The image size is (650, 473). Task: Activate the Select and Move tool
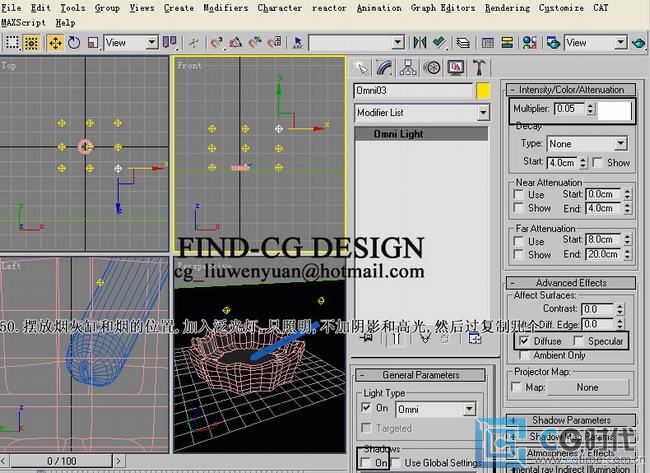pyautogui.click(x=55, y=42)
